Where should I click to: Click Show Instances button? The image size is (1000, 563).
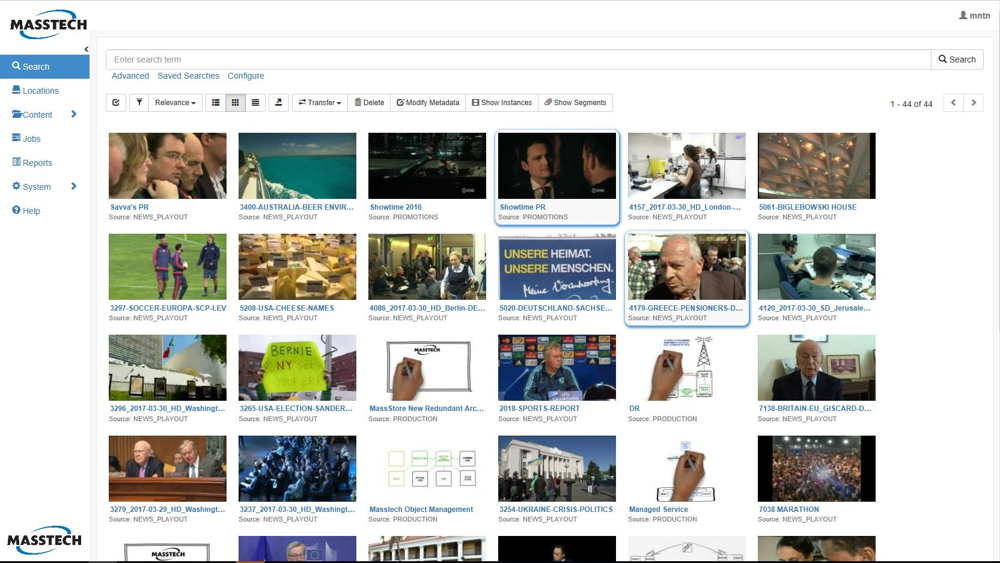pyautogui.click(x=502, y=103)
